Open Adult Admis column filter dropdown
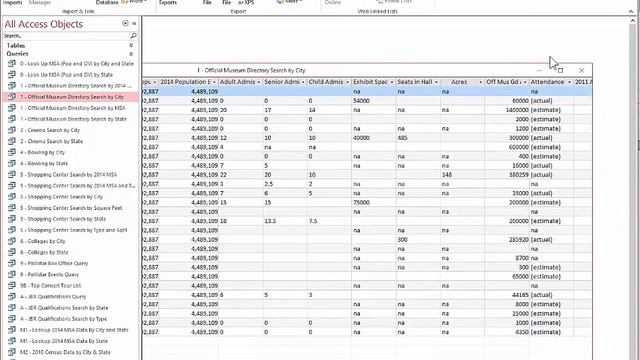 [259, 82]
